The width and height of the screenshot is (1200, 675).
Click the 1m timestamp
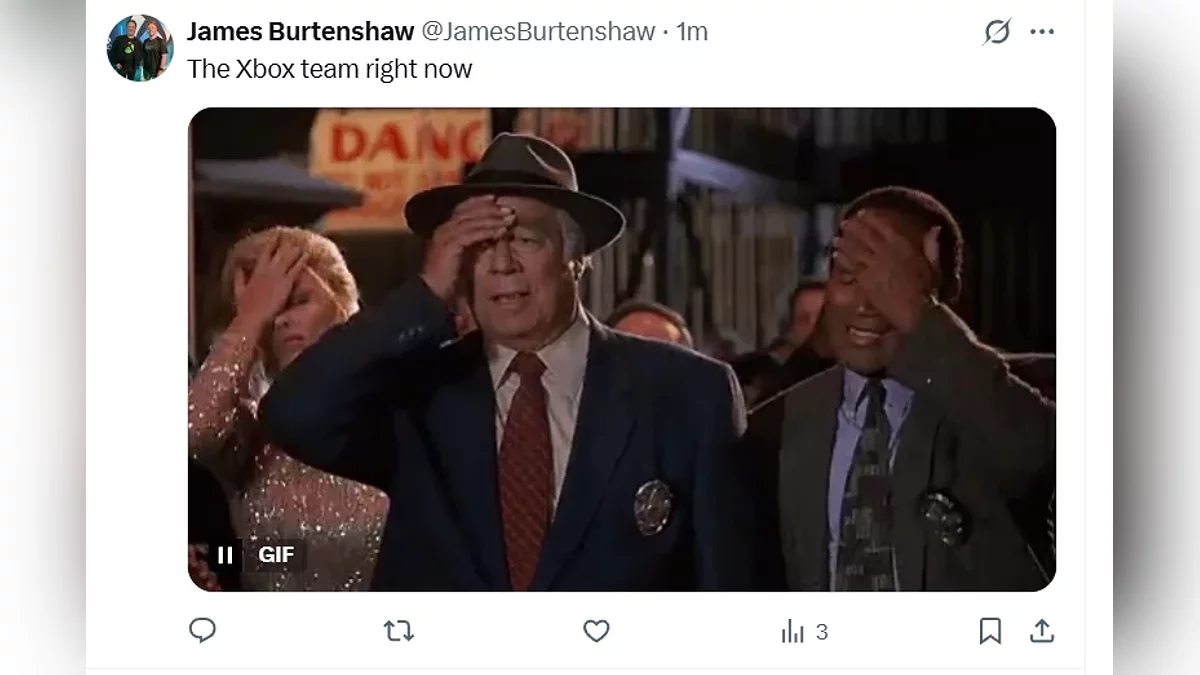692,31
